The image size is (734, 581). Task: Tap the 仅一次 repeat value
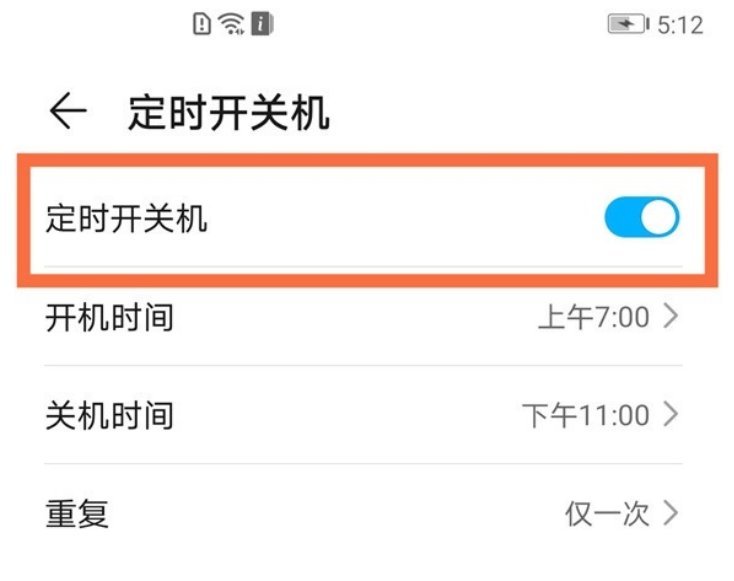(x=607, y=514)
